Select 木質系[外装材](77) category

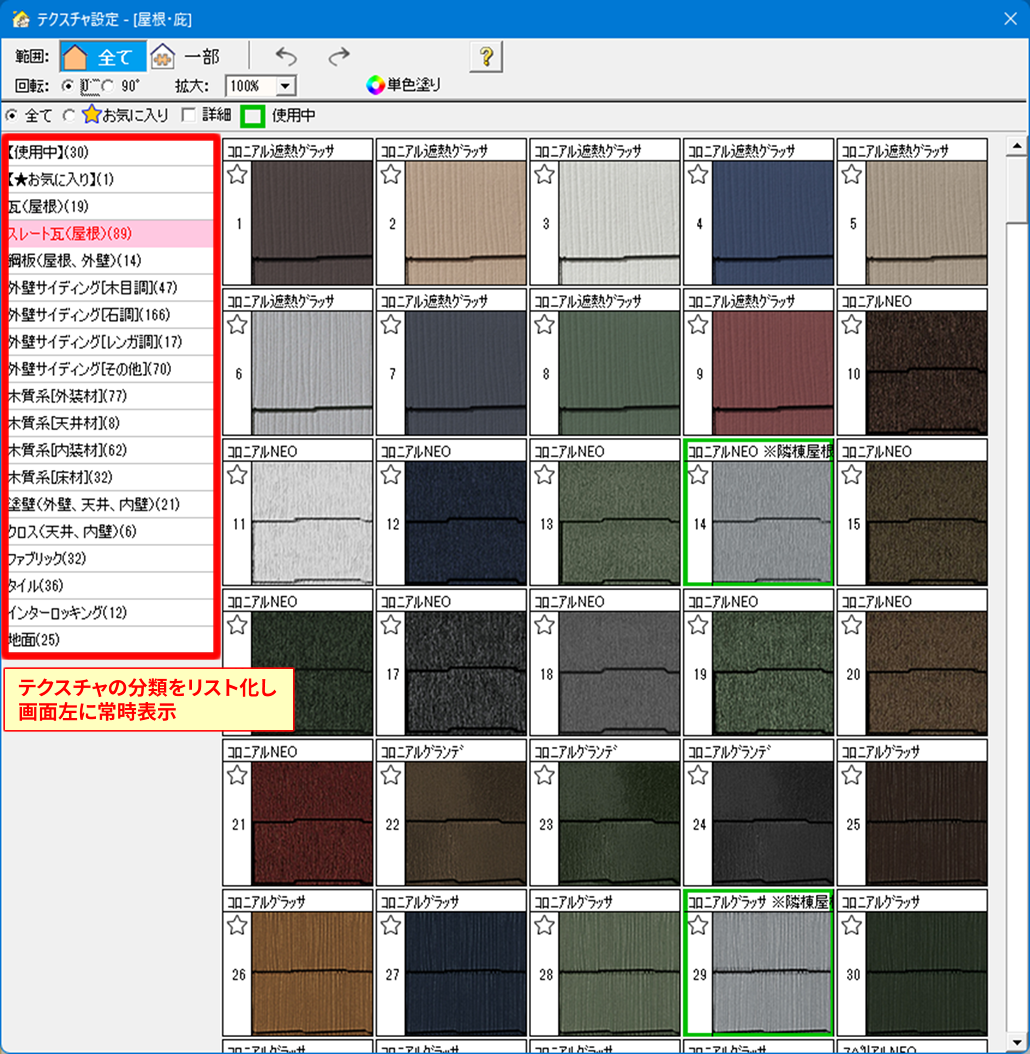(x=110, y=396)
